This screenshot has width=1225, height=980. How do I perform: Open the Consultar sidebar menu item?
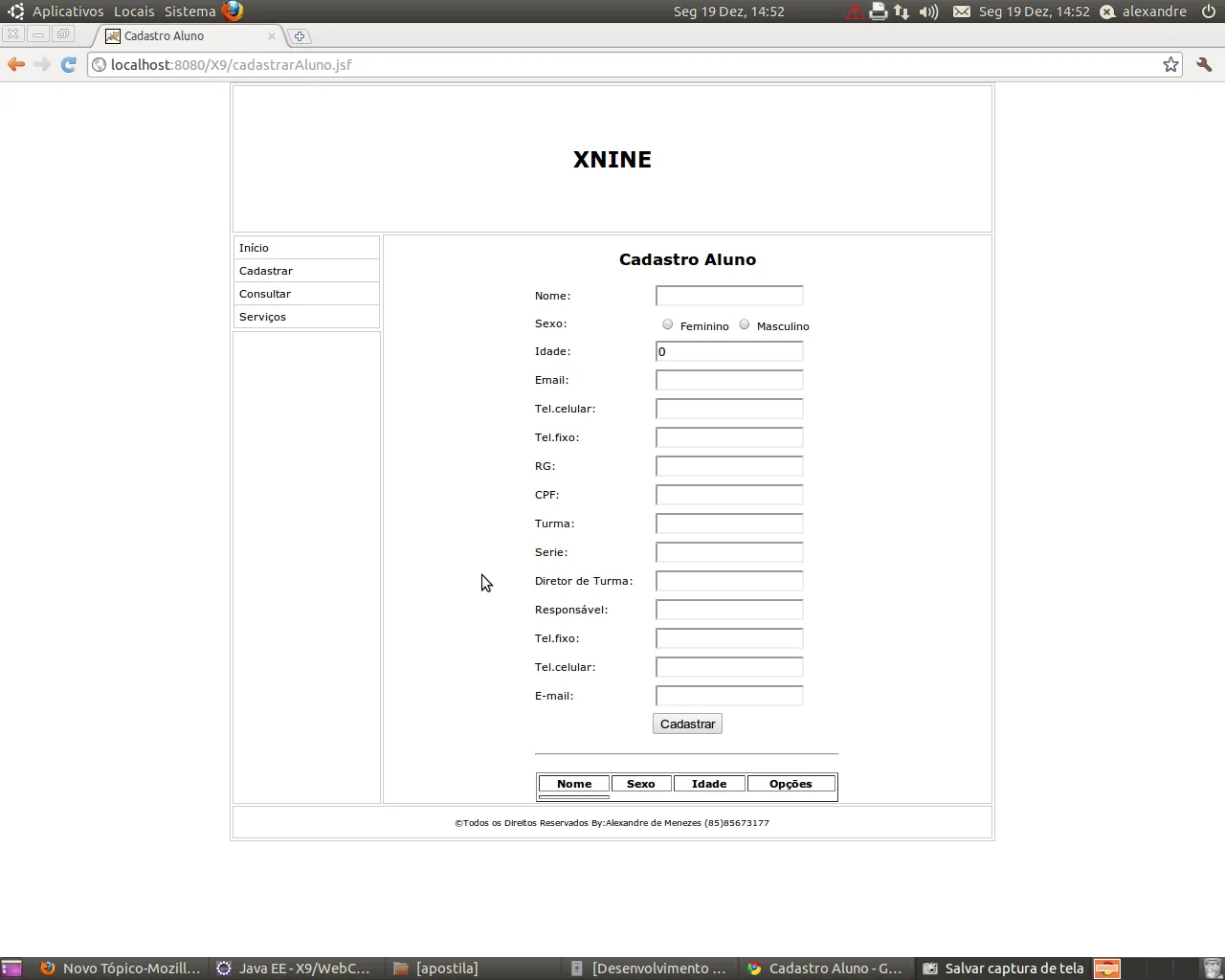point(306,294)
